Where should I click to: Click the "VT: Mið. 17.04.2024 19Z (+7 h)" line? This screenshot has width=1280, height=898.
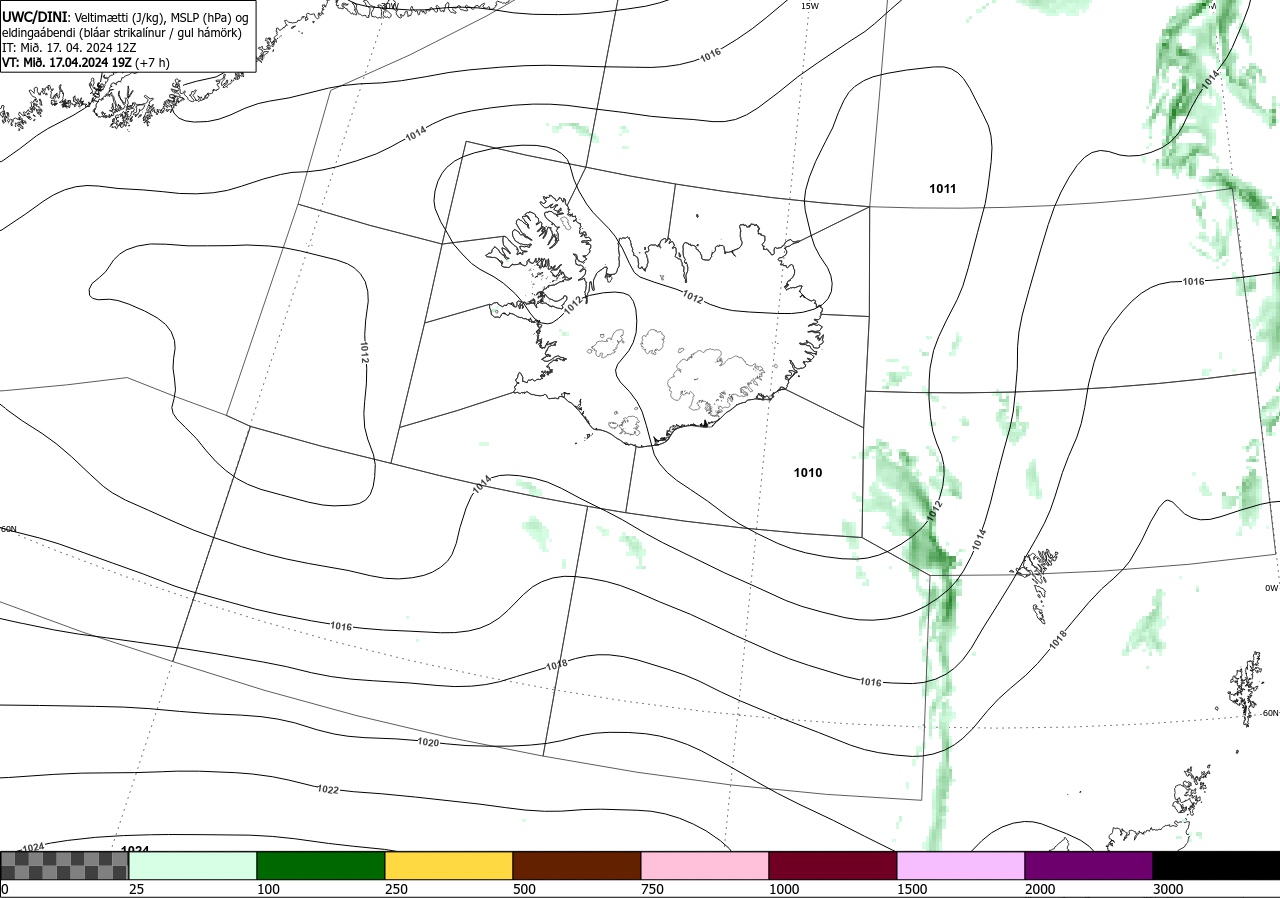pyautogui.click(x=86, y=62)
